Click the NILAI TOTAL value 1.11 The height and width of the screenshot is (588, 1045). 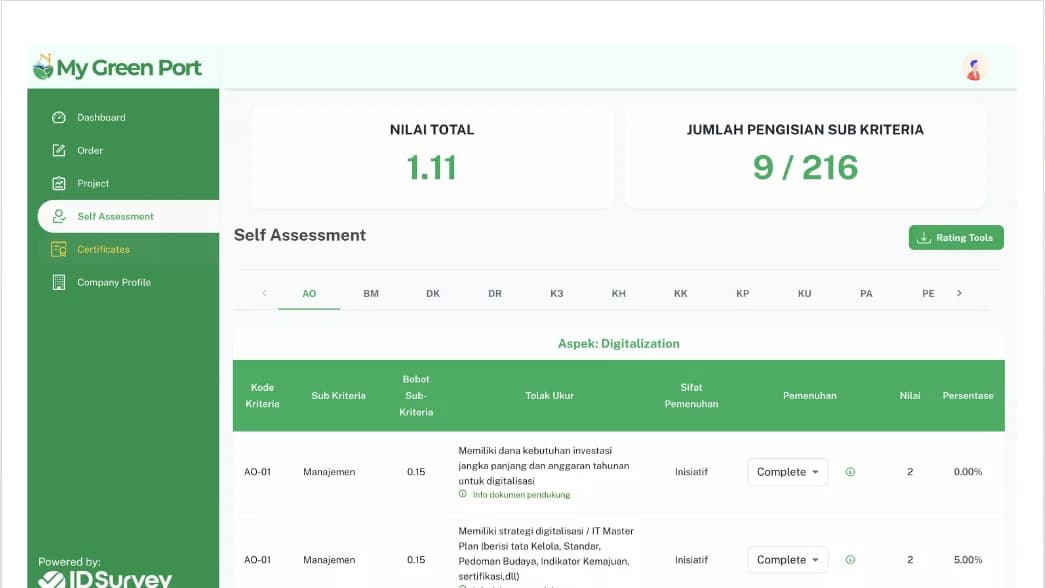click(x=432, y=167)
